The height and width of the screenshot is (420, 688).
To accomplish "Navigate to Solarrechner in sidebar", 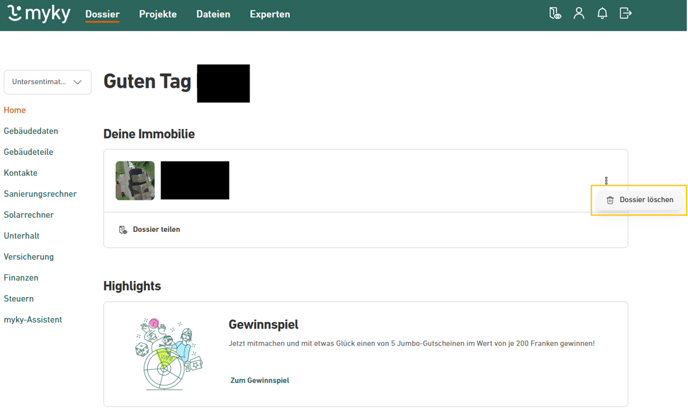I will [29, 215].
